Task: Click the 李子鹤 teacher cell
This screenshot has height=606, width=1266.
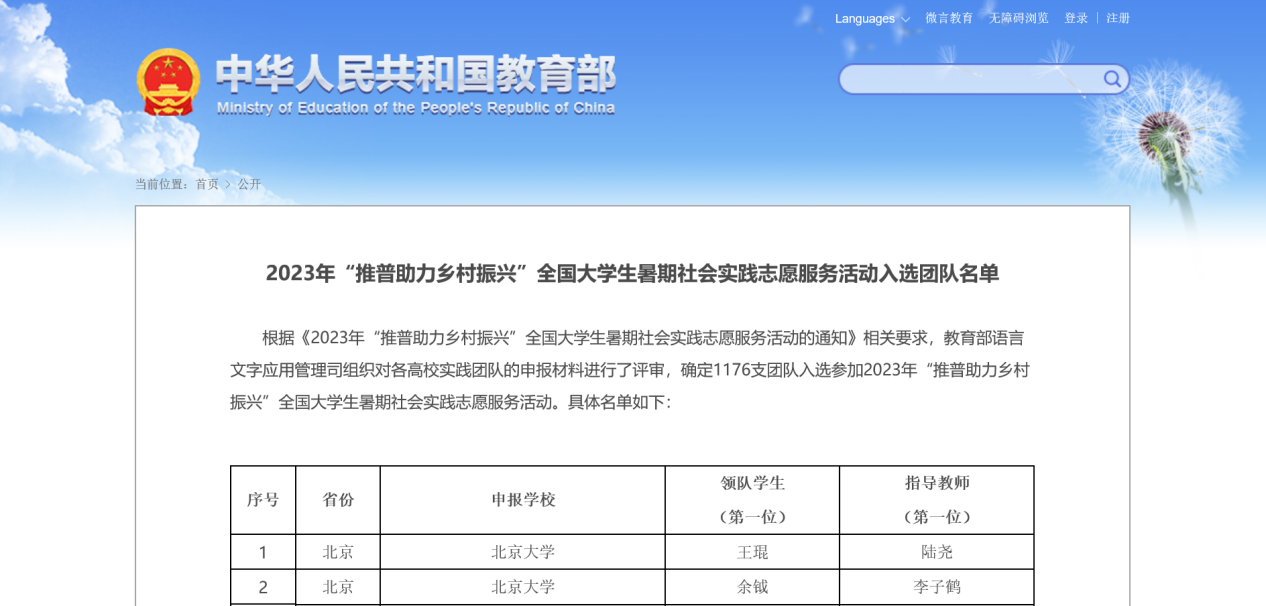Action: [936, 587]
